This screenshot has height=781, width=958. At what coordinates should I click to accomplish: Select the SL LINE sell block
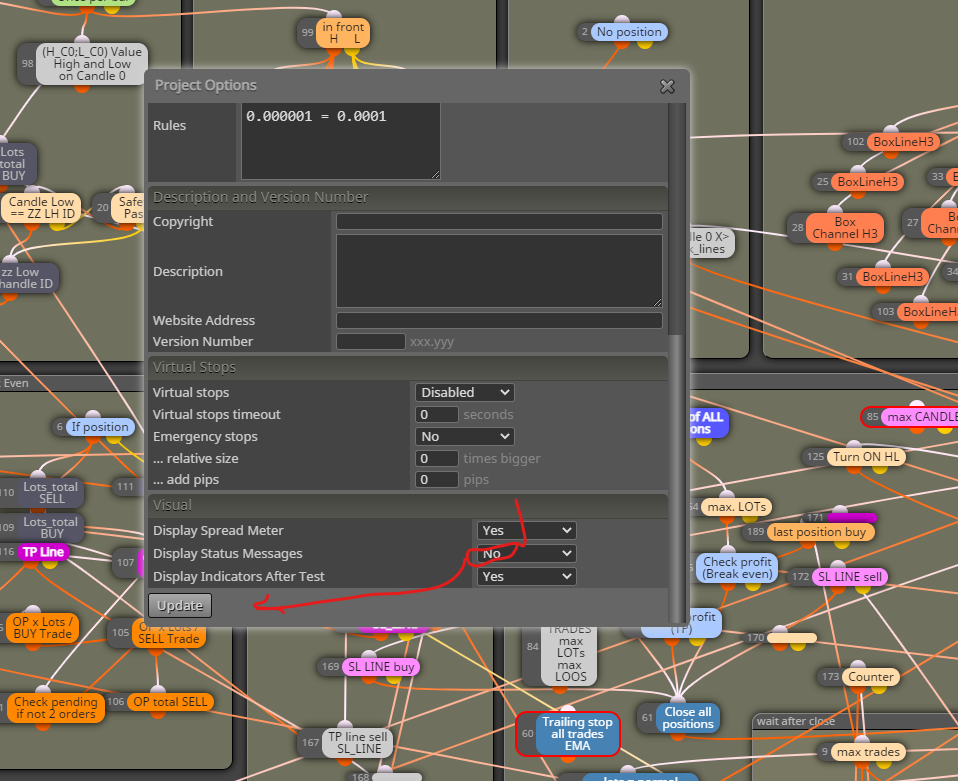coord(850,576)
